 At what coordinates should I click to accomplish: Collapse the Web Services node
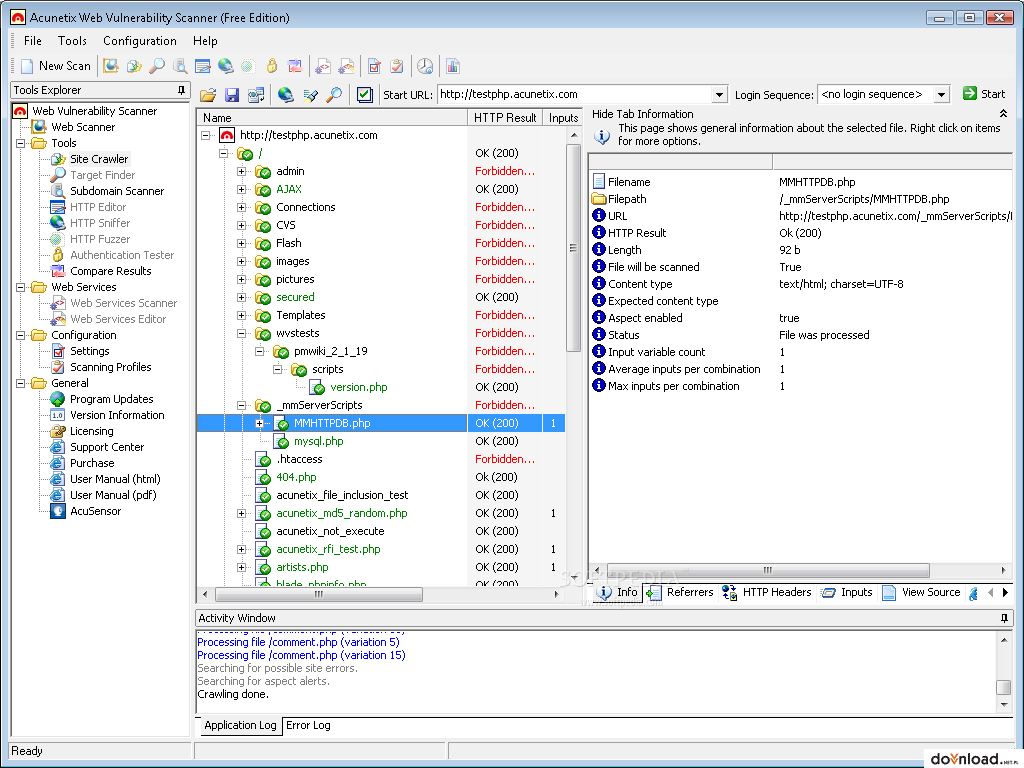tap(21, 287)
